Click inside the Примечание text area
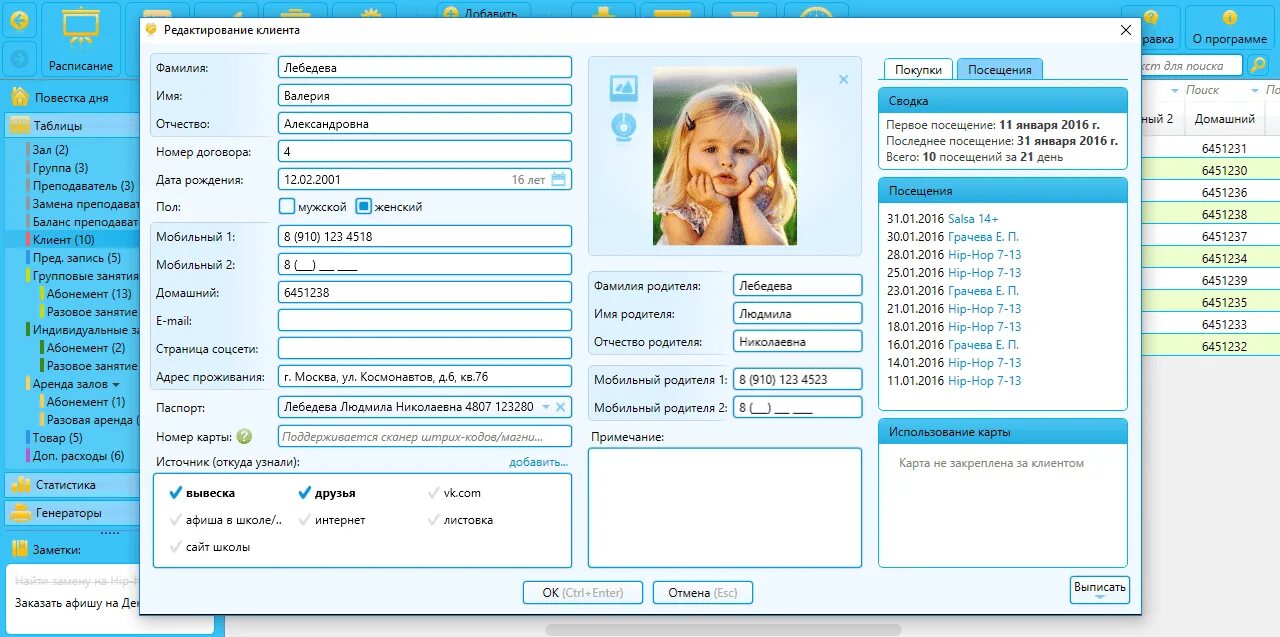 point(725,508)
